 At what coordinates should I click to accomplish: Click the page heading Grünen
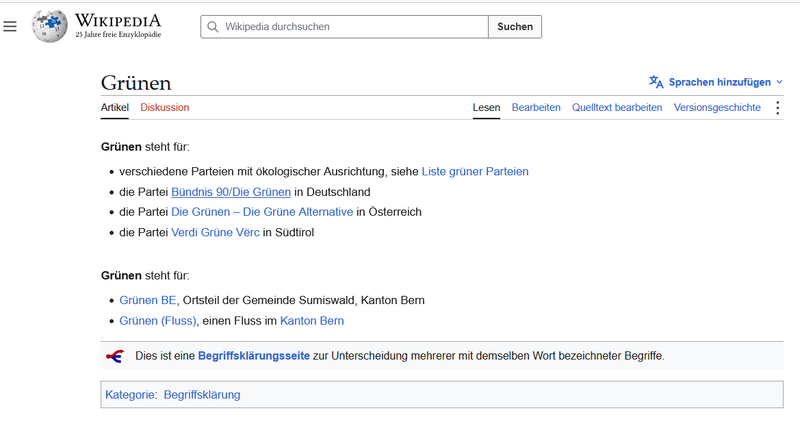[x=136, y=83]
